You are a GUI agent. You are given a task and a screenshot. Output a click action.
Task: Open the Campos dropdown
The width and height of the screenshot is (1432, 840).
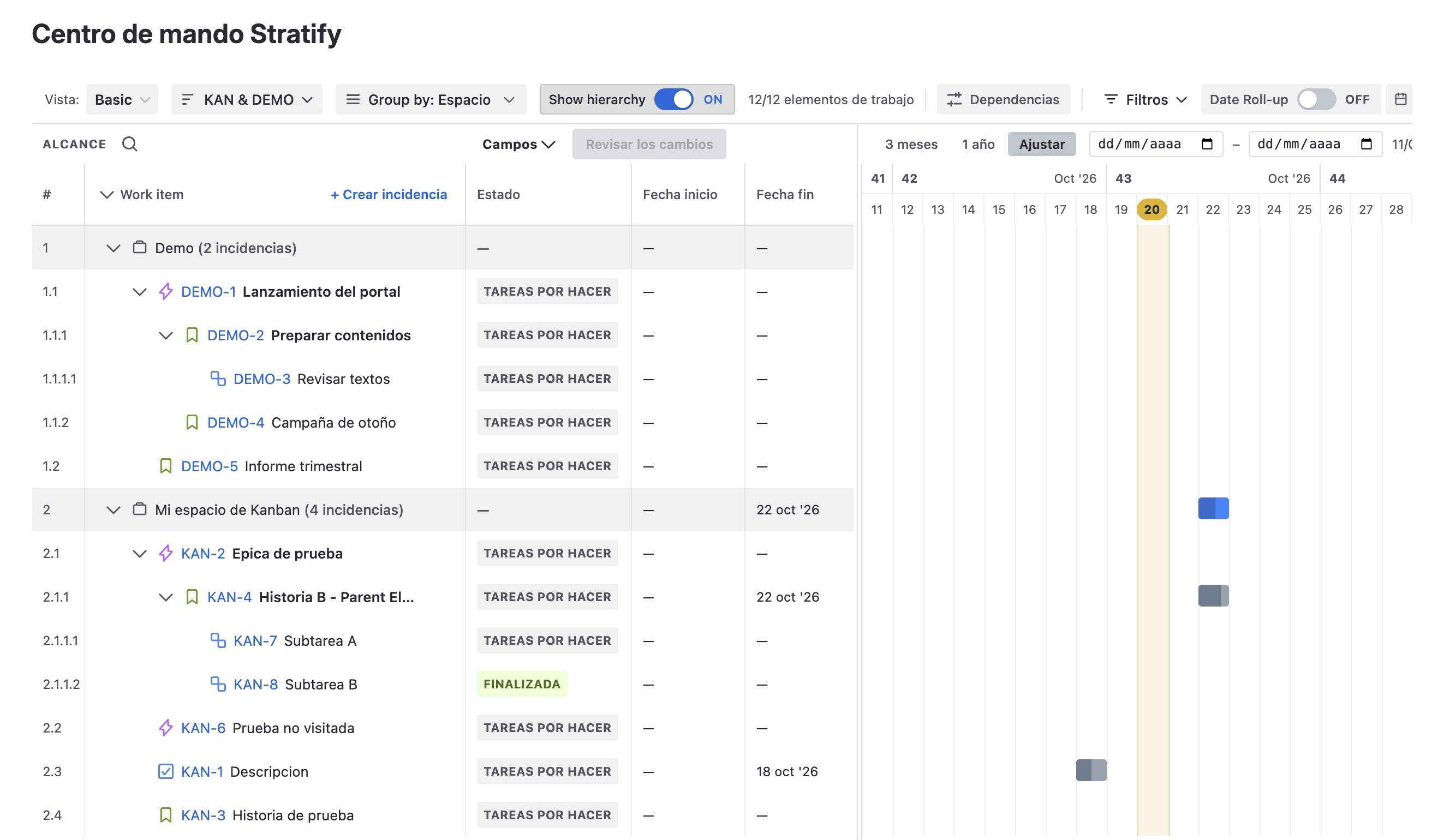tap(519, 144)
